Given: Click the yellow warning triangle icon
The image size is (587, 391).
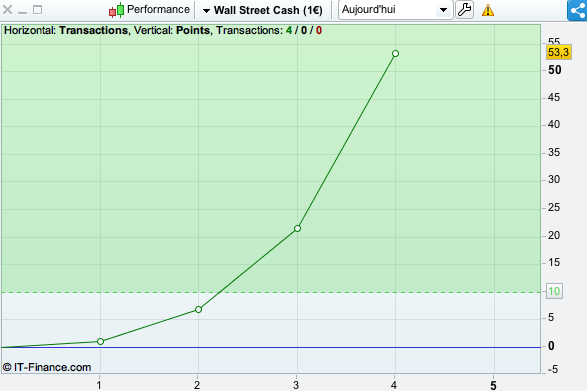Looking at the screenshot, I should pyautogui.click(x=488, y=10).
